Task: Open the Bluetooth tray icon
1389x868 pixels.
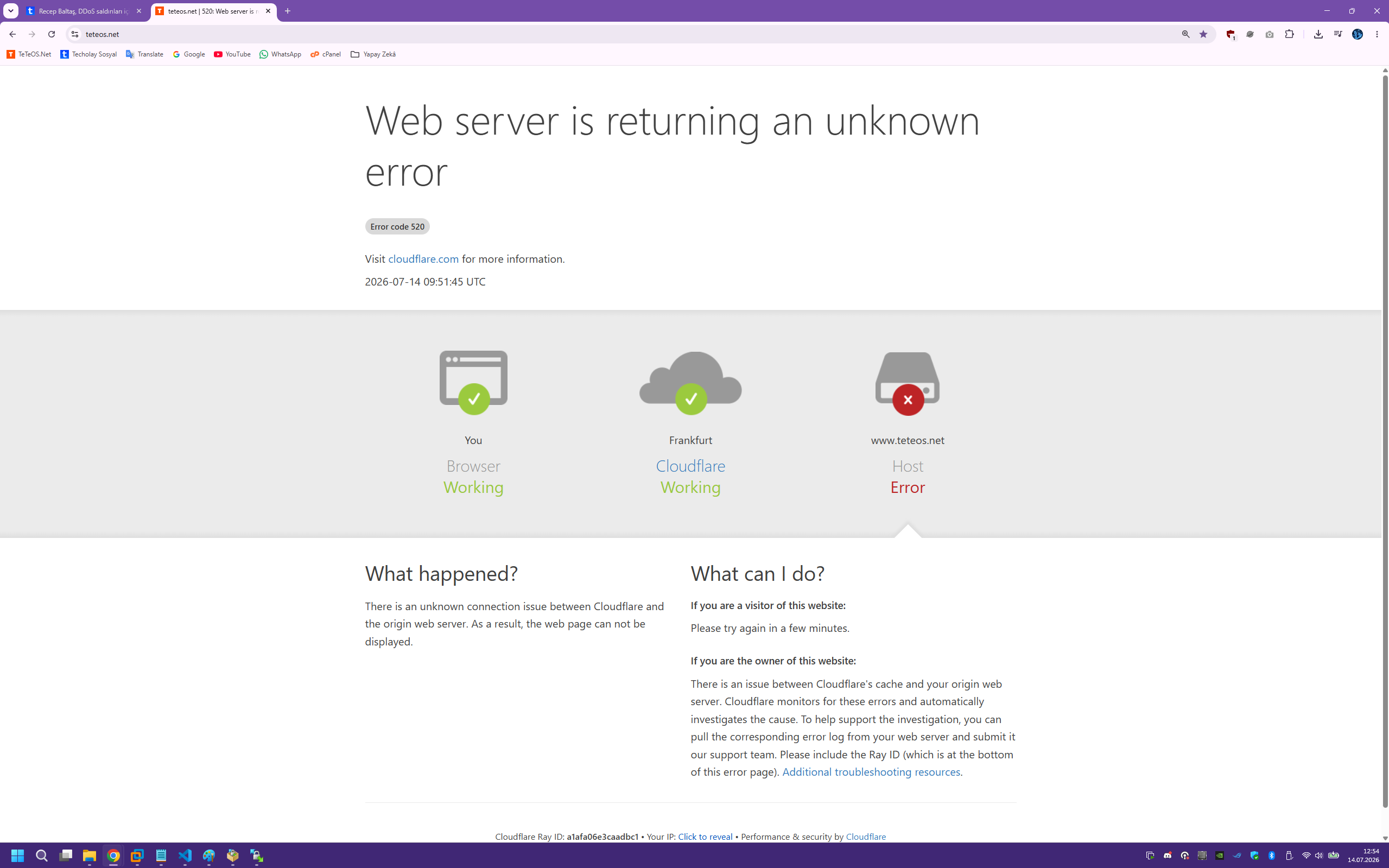Action: tap(1271, 856)
